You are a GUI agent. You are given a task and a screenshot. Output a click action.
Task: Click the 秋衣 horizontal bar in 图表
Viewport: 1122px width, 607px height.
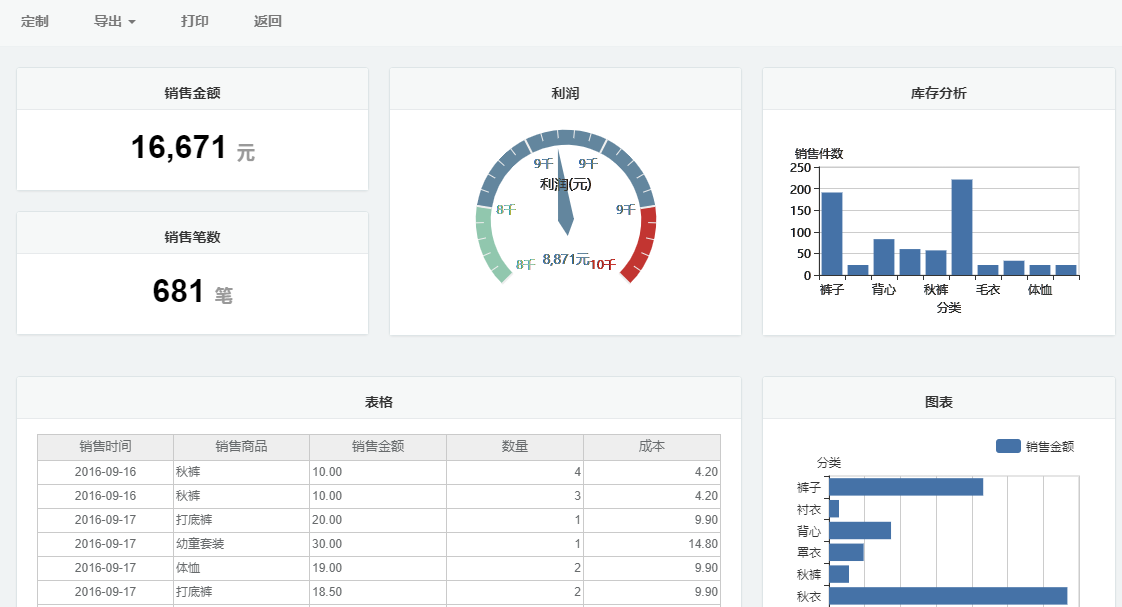tap(947, 596)
